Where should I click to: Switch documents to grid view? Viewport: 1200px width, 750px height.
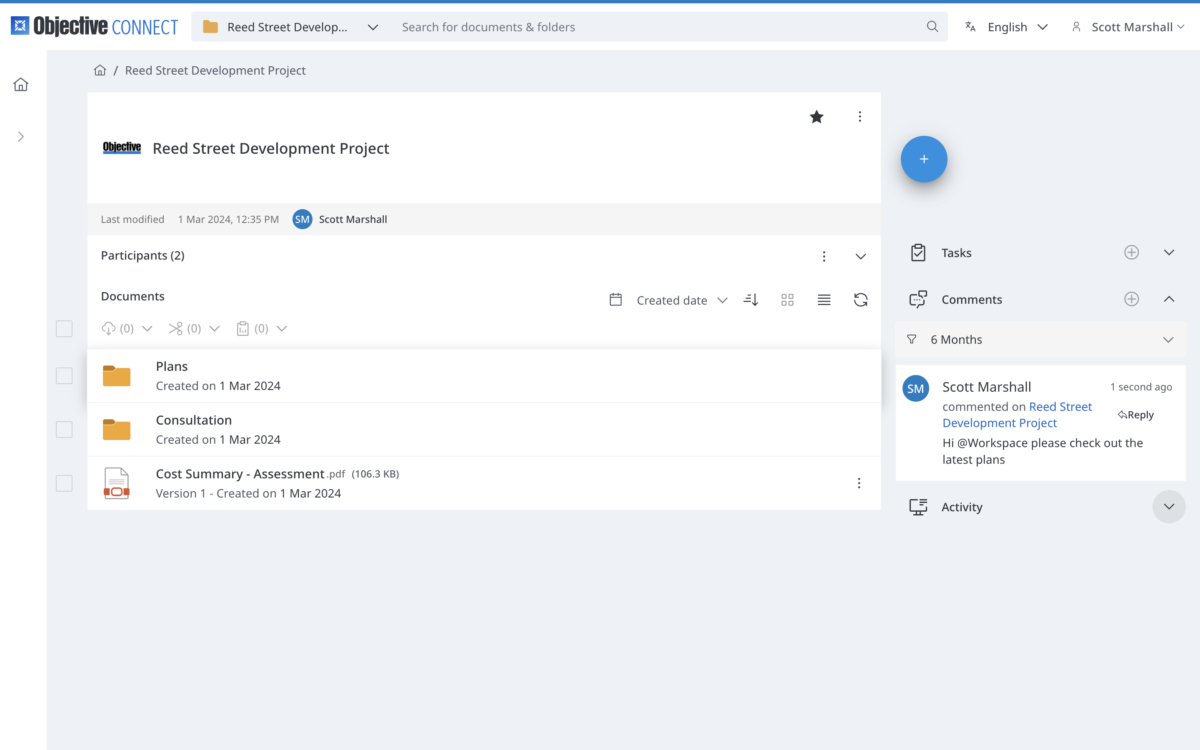787,300
